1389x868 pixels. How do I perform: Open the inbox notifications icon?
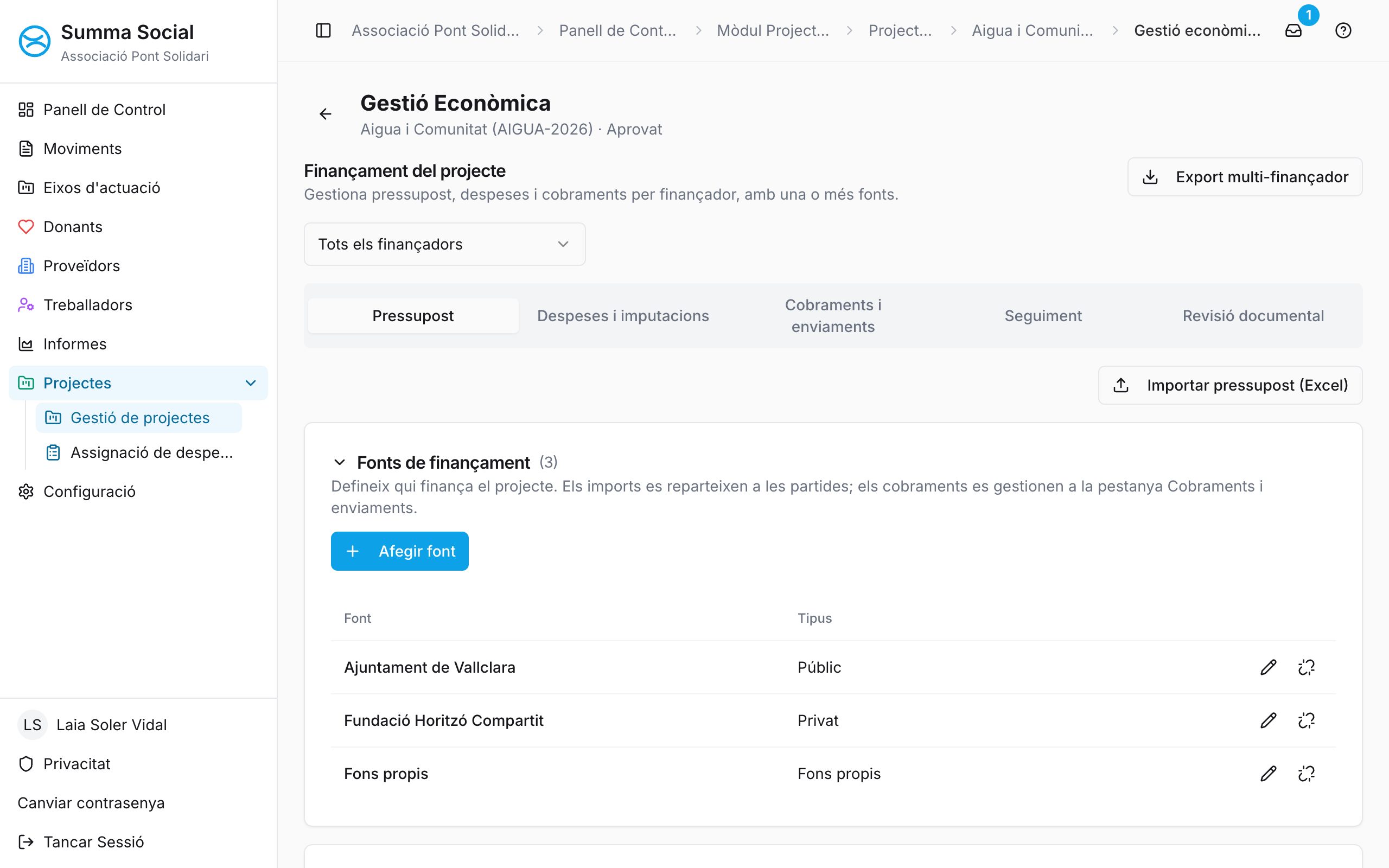(x=1293, y=30)
